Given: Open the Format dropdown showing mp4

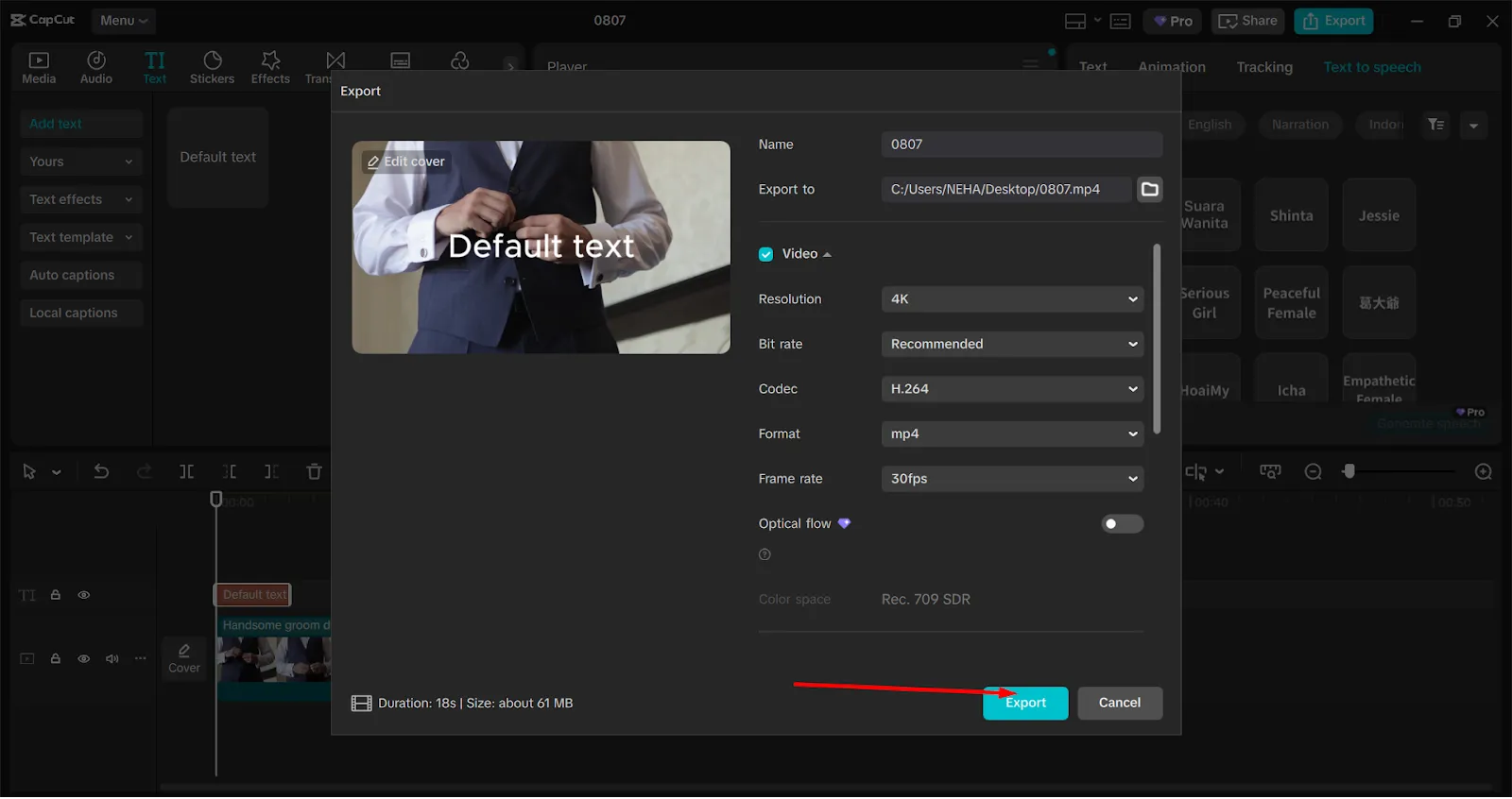Looking at the screenshot, I should click(x=1012, y=434).
